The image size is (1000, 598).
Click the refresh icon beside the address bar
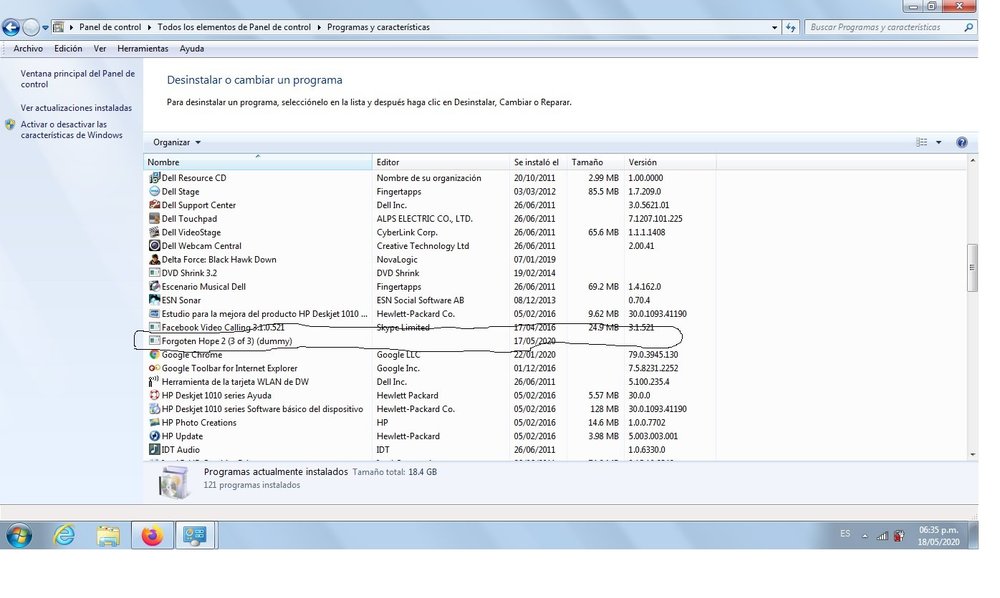pyautogui.click(x=790, y=27)
